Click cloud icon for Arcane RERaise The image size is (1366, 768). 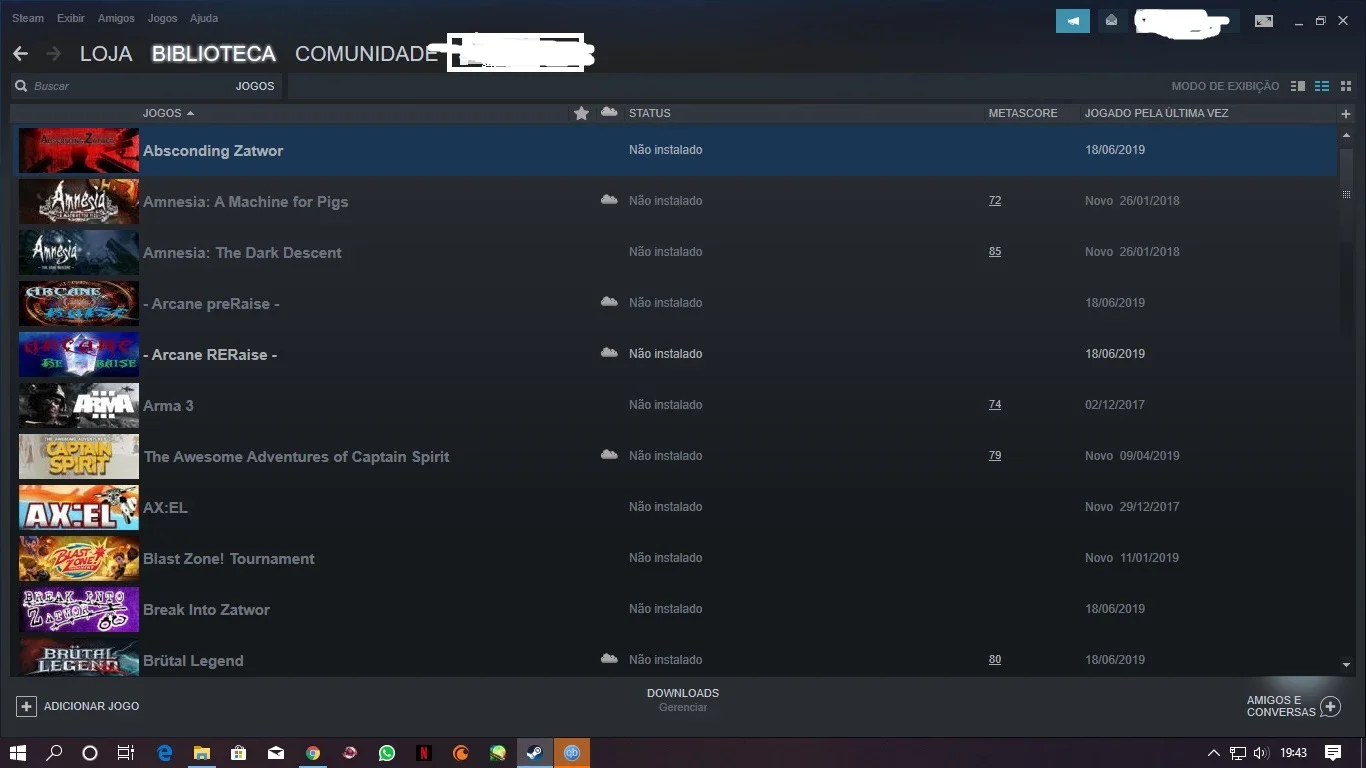(609, 353)
